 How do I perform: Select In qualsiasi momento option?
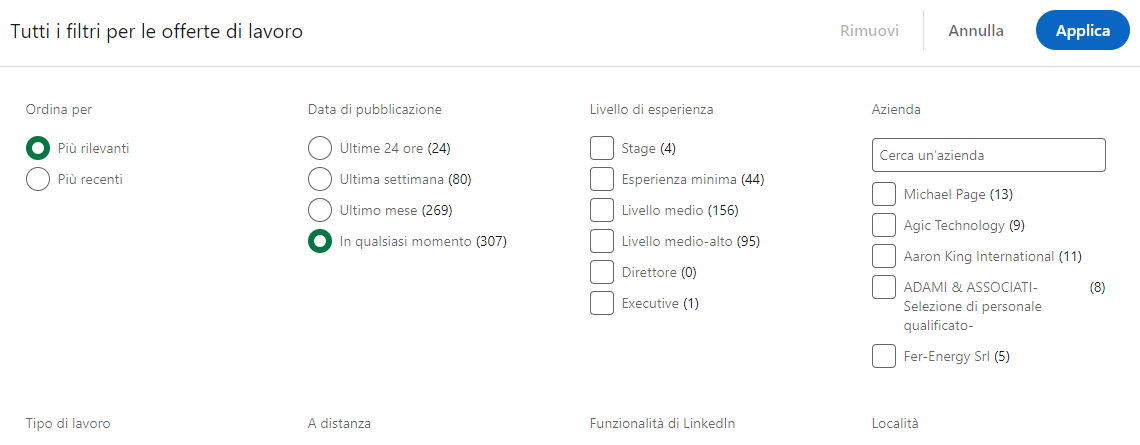(x=319, y=241)
